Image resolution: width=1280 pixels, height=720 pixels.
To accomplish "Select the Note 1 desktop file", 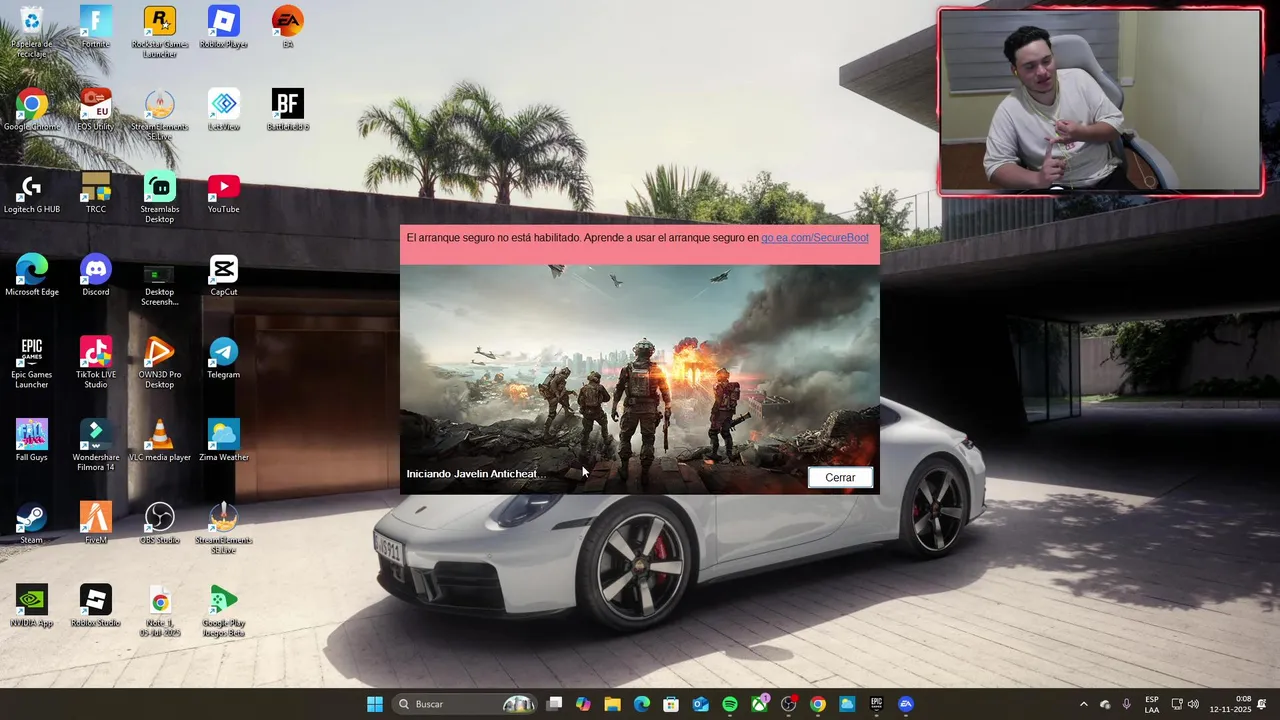I will (x=159, y=612).
